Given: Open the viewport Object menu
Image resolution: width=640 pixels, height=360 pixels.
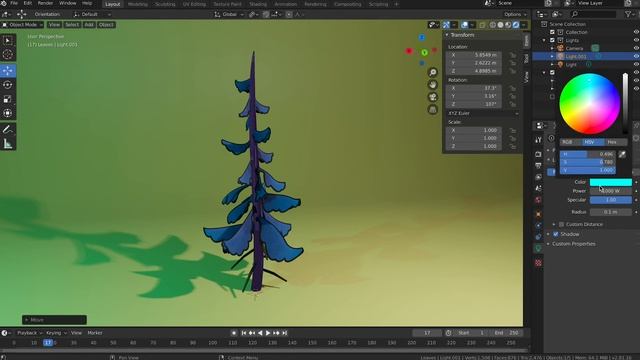Looking at the screenshot, I should coord(106,25).
